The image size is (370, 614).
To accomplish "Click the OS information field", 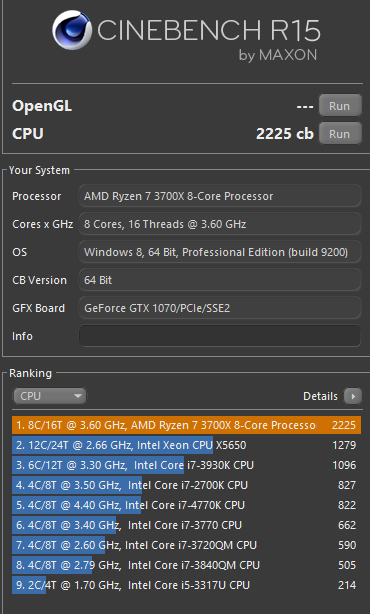I will click(220, 252).
